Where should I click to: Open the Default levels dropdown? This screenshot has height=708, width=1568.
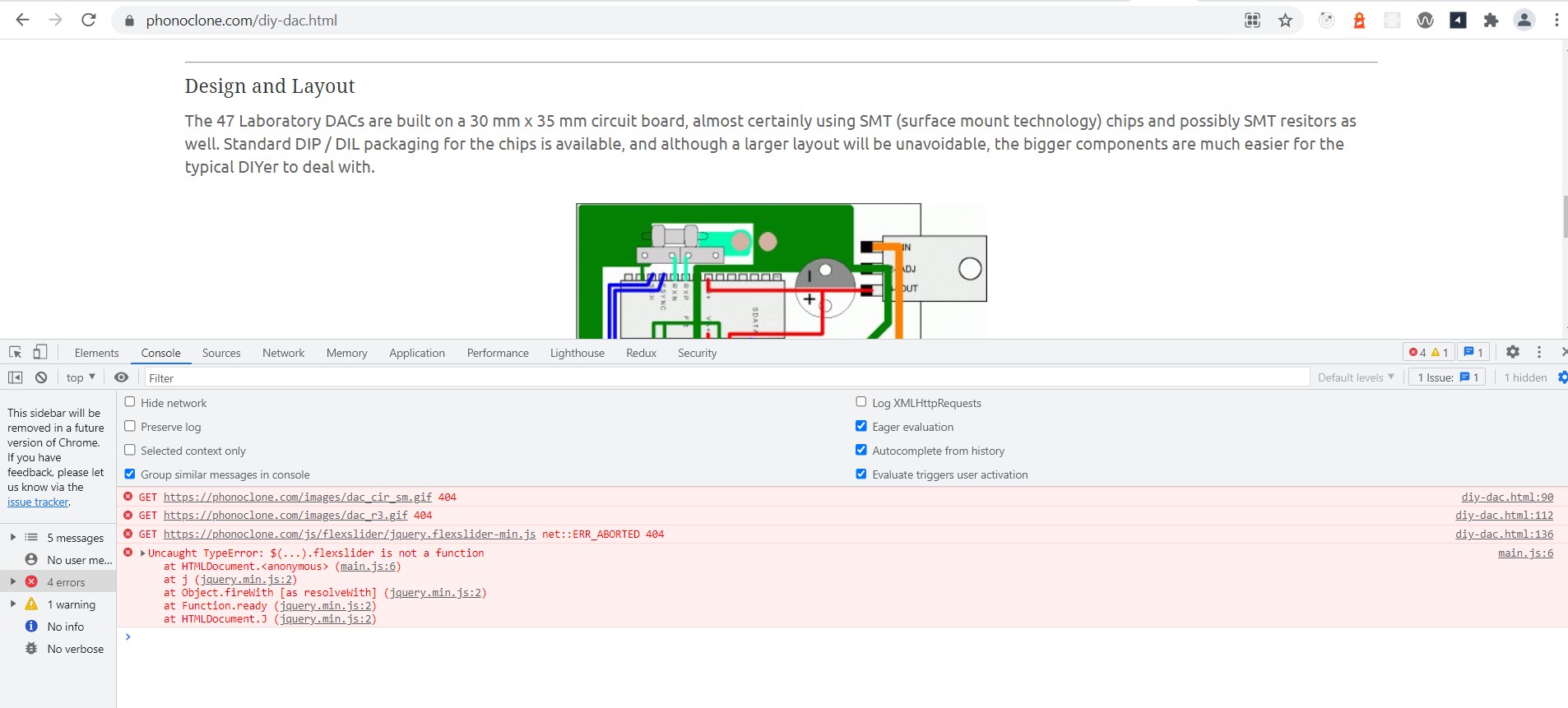click(x=1356, y=377)
